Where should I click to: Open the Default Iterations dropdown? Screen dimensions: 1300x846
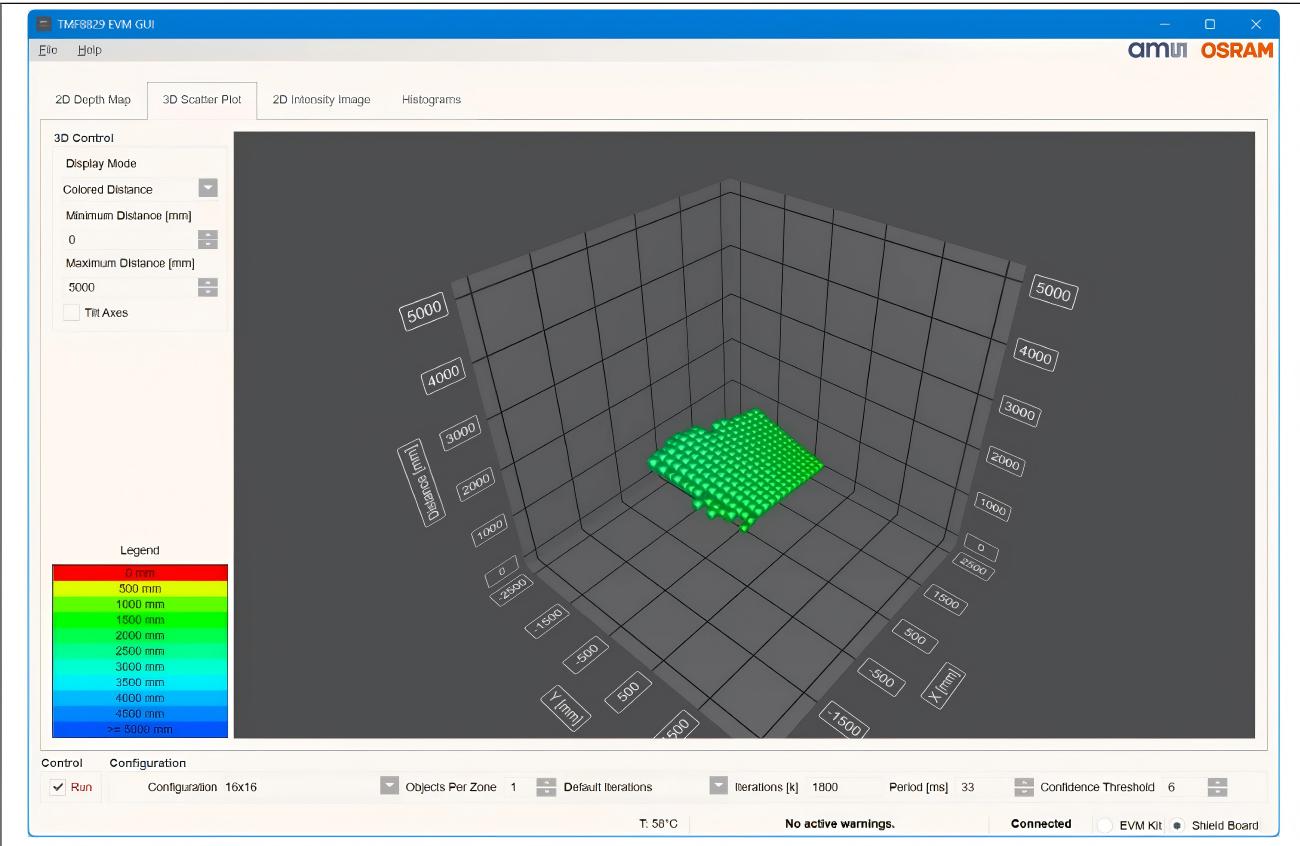(718, 787)
